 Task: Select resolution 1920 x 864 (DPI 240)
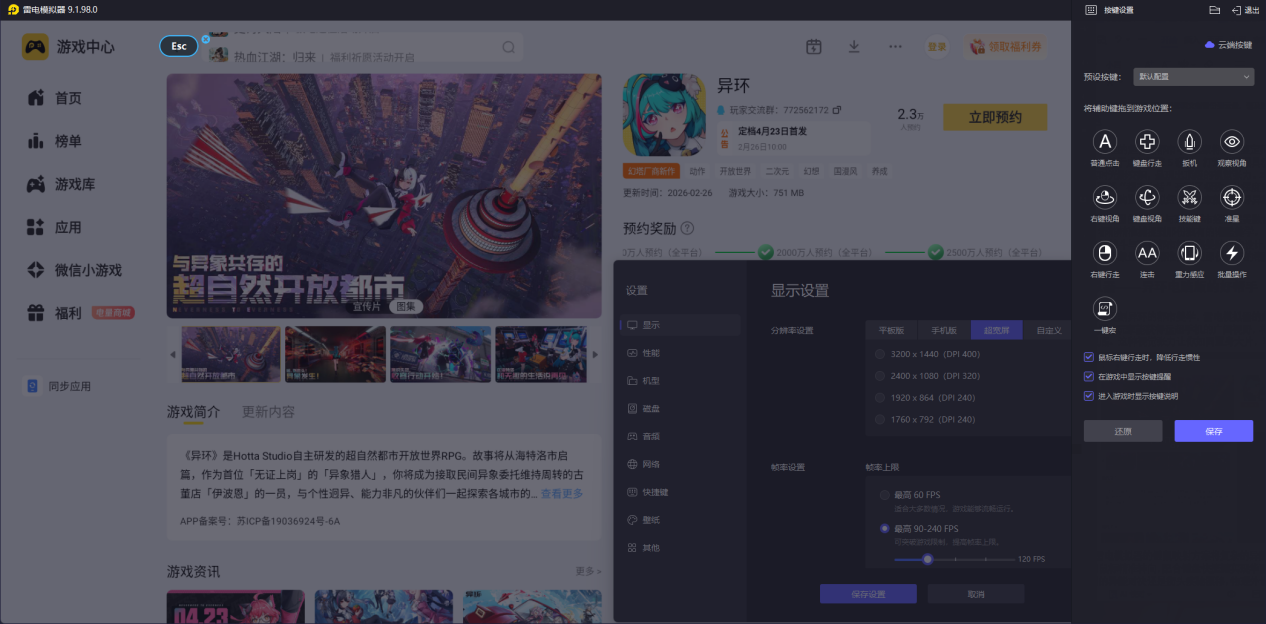click(x=880, y=398)
